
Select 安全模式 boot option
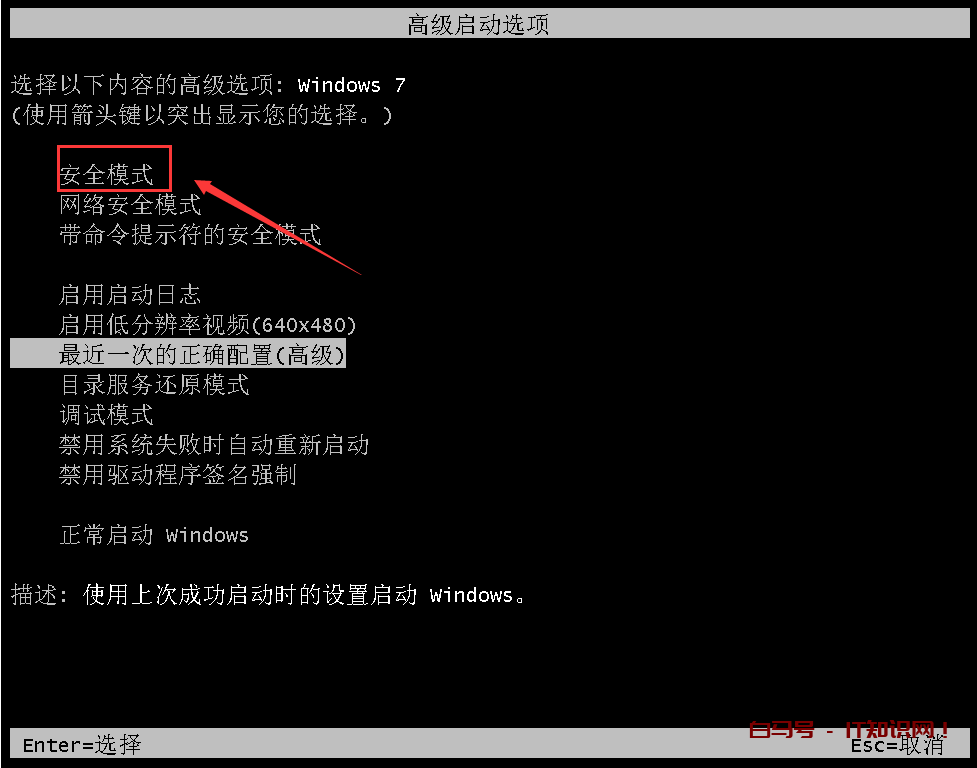[x=107, y=175]
